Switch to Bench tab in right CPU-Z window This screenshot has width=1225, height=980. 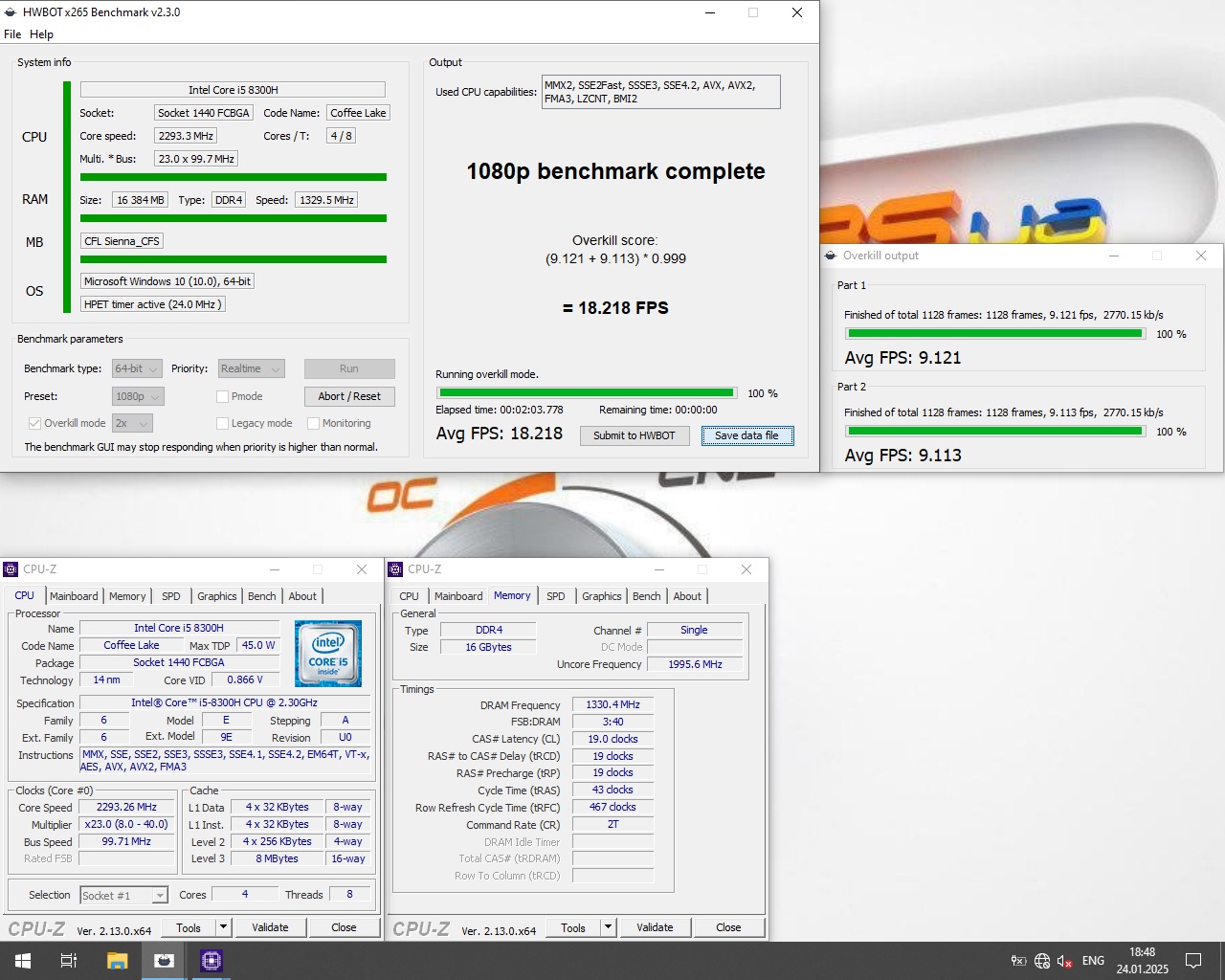647,596
